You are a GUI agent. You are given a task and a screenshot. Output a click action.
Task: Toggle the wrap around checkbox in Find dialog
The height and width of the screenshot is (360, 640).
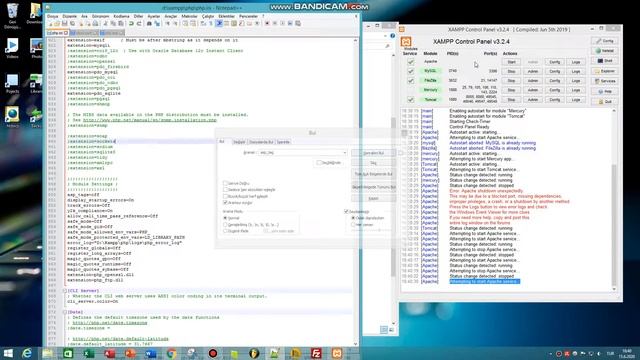tap(225, 202)
